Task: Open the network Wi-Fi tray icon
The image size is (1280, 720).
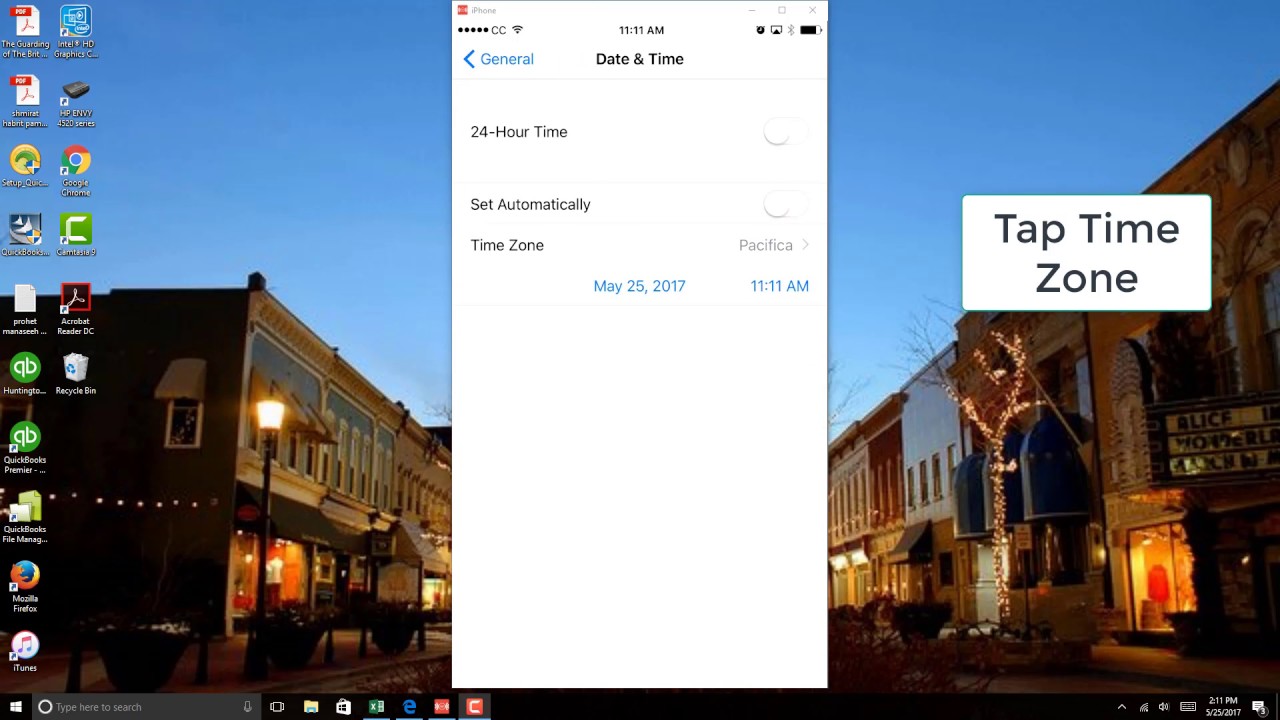Action: point(1144,707)
